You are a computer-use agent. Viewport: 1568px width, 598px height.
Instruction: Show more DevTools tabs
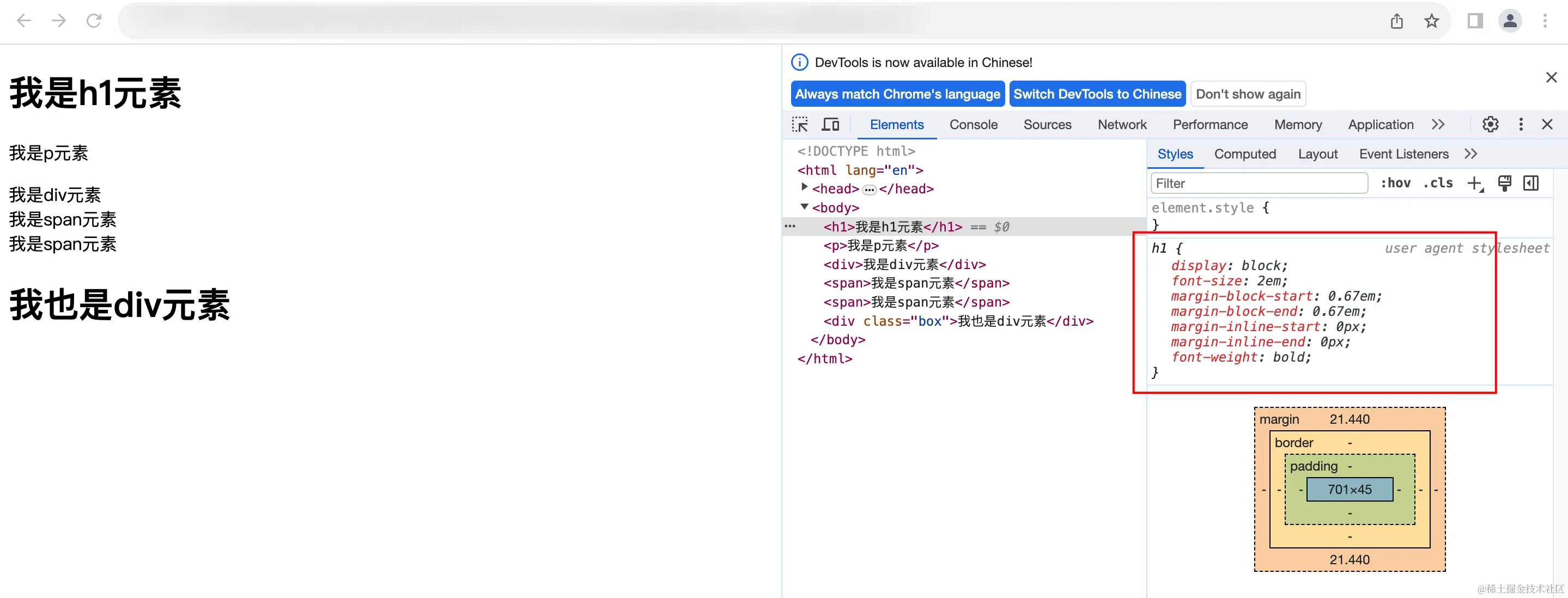pyautogui.click(x=1438, y=125)
